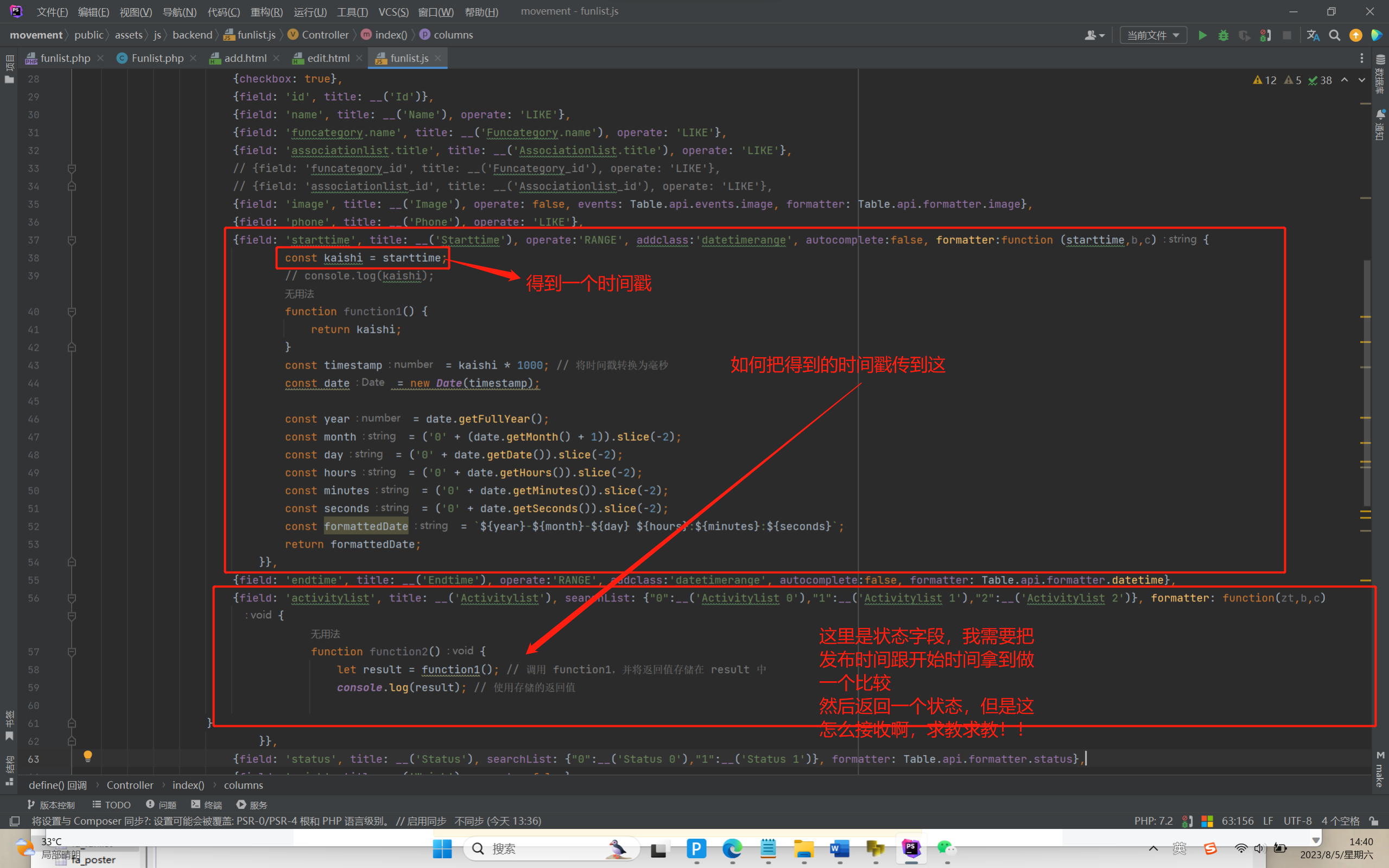
Task: Open the TODO tool window
Action: [111, 805]
